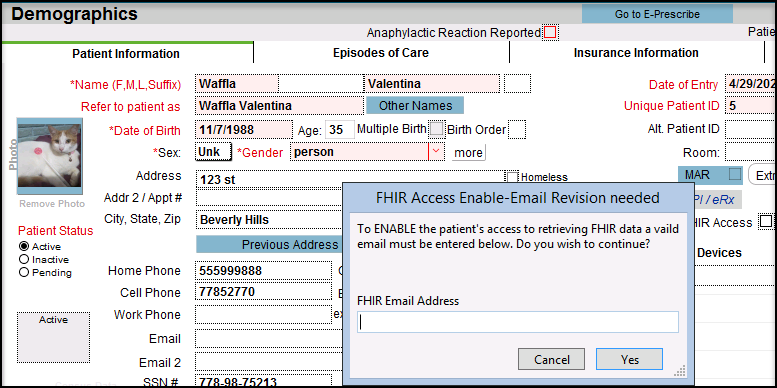Check the Anaphylactic Reaction Reported box
Viewport: 777px width, 388px height.
pyautogui.click(x=550, y=33)
